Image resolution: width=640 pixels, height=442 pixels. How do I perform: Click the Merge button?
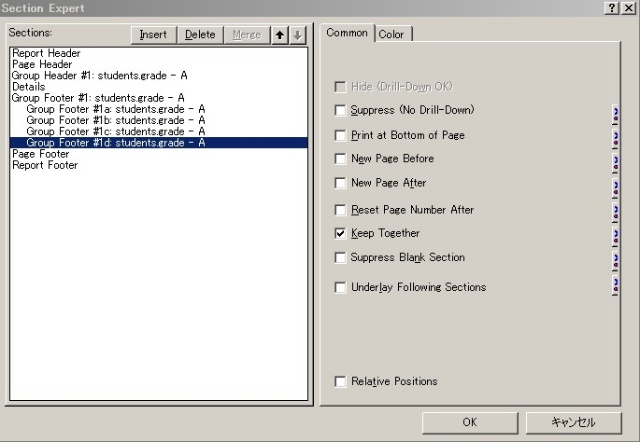[x=247, y=35]
